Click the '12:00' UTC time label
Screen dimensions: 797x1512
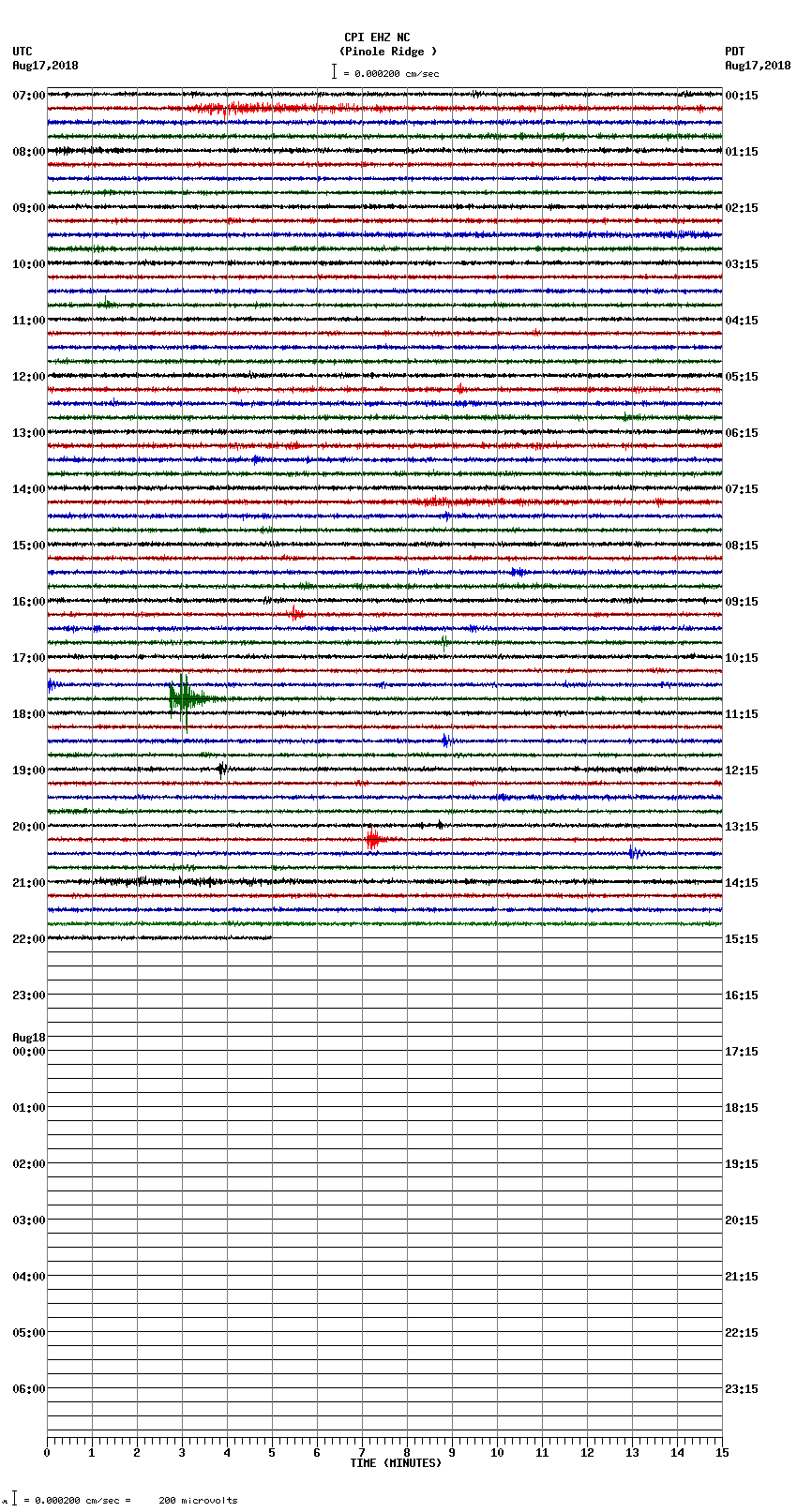click(x=29, y=377)
